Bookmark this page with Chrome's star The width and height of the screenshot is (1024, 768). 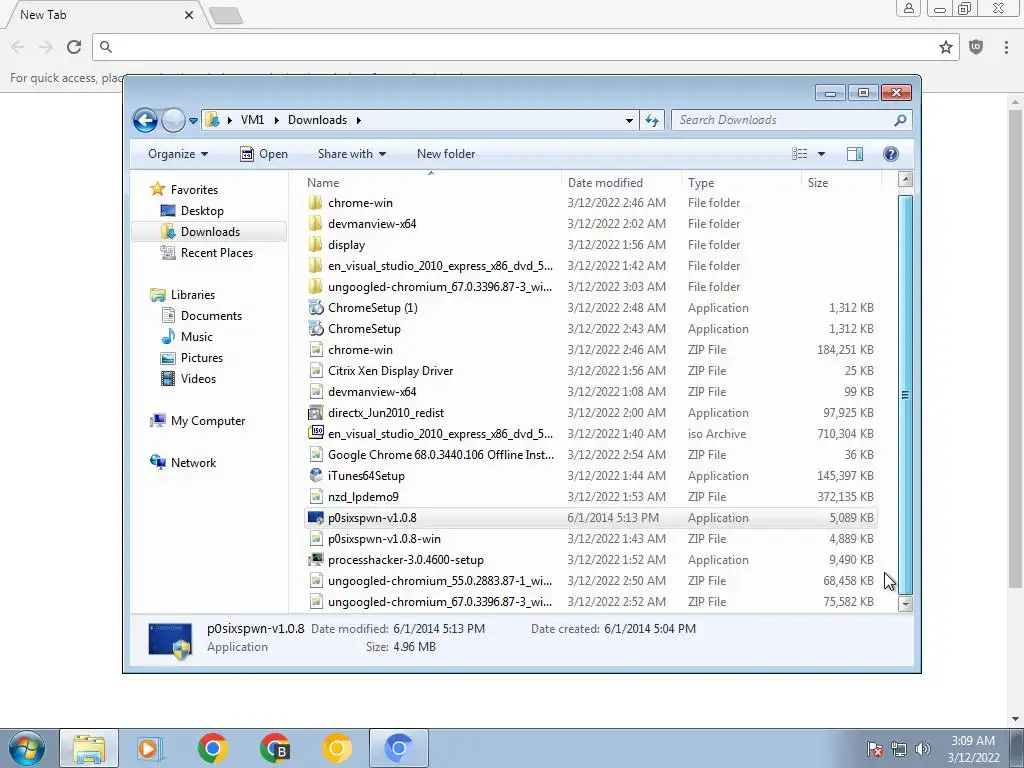point(946,47)
